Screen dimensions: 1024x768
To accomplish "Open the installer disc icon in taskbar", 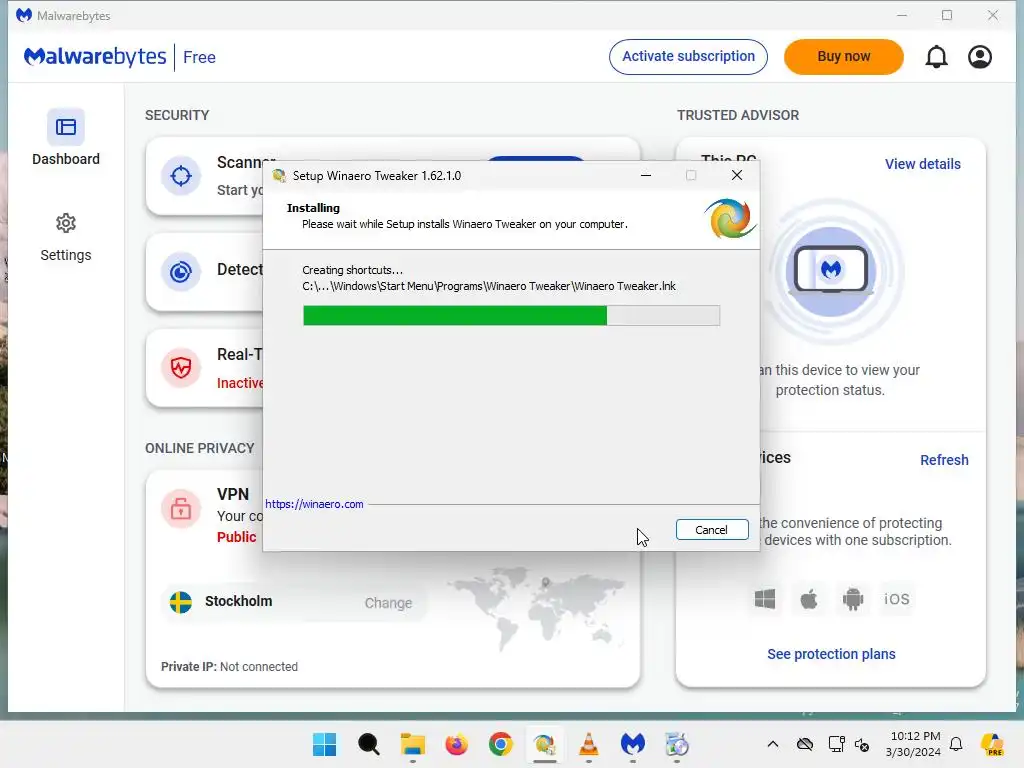I will tap(677, 744).
